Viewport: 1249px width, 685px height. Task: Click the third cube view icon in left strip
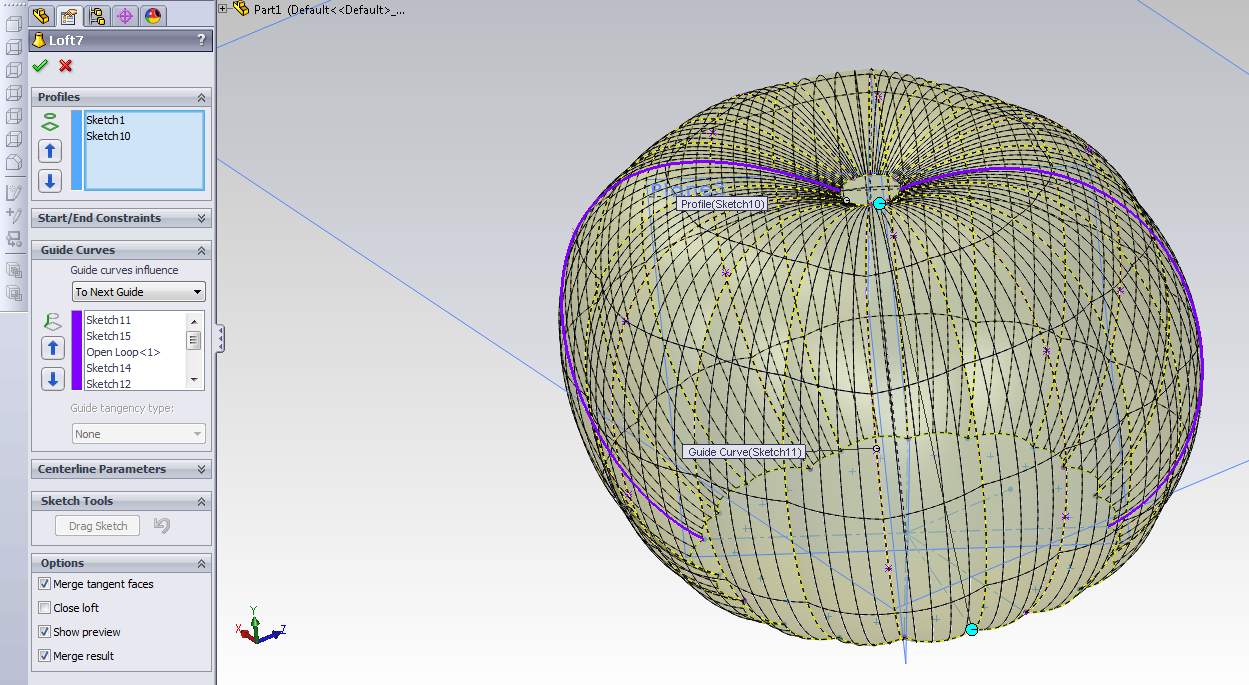[x=14, y=70]
